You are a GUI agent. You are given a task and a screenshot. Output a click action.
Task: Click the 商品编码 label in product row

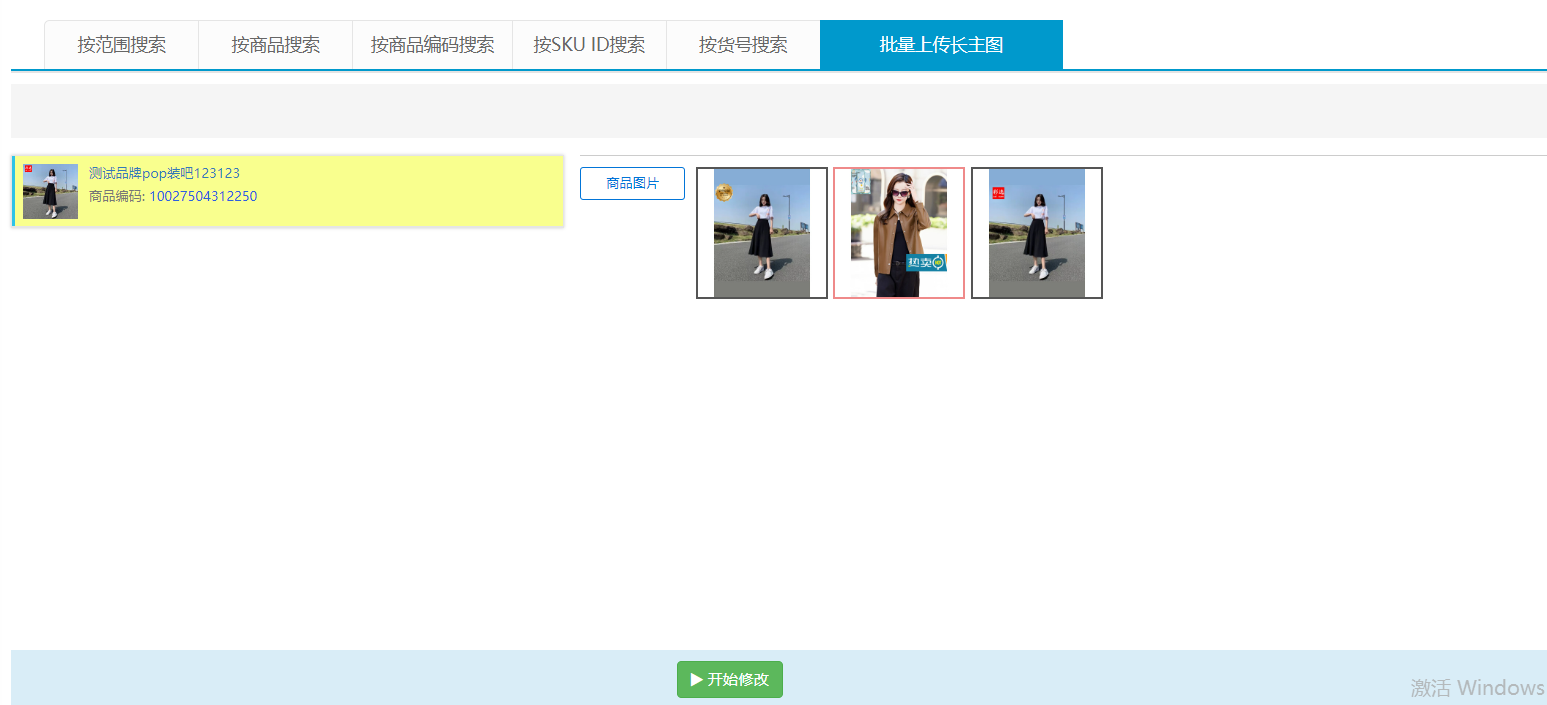pyautogui.click(x=116, y=197)
